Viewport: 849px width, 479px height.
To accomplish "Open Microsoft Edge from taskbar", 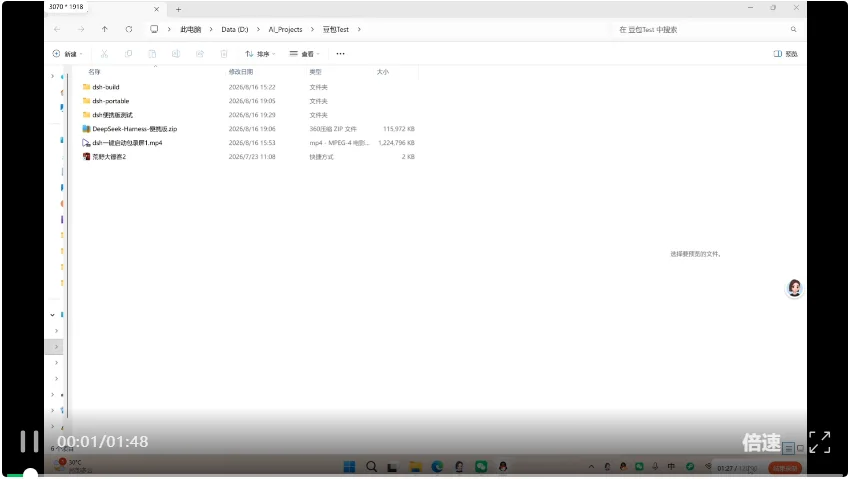I will [x=437, y=467].
